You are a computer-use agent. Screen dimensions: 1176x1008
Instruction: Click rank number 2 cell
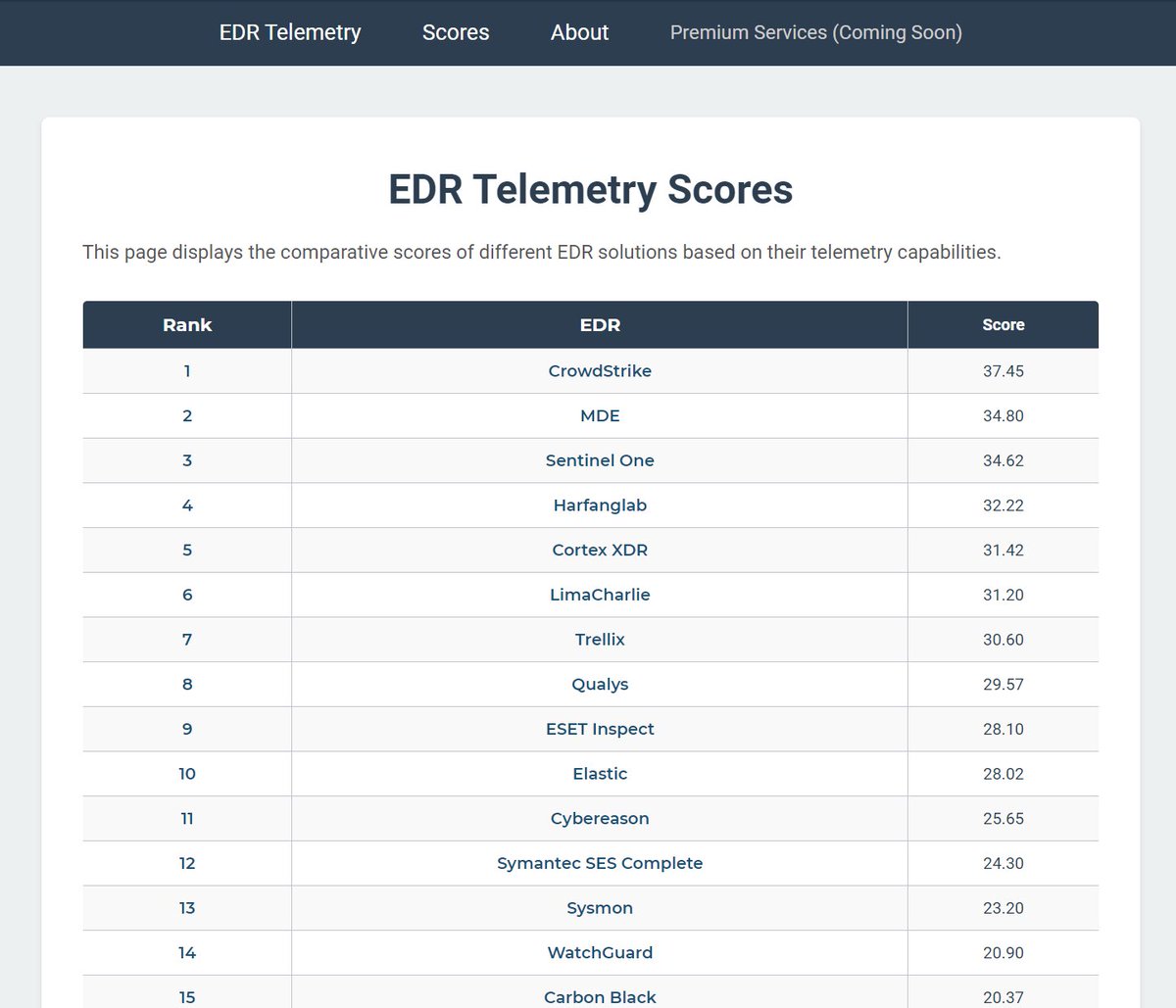click(x=187, y=416)
